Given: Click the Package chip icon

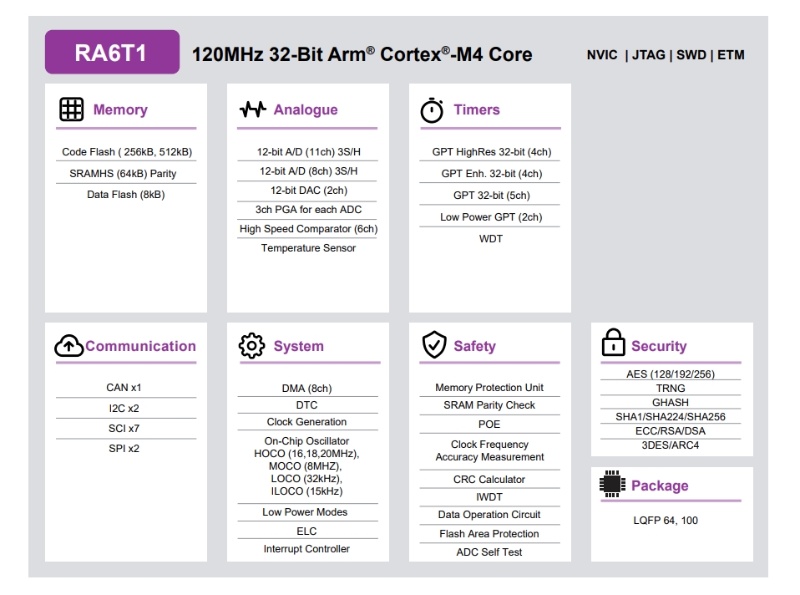Looking at the screenshot, I should coord(611,485).
